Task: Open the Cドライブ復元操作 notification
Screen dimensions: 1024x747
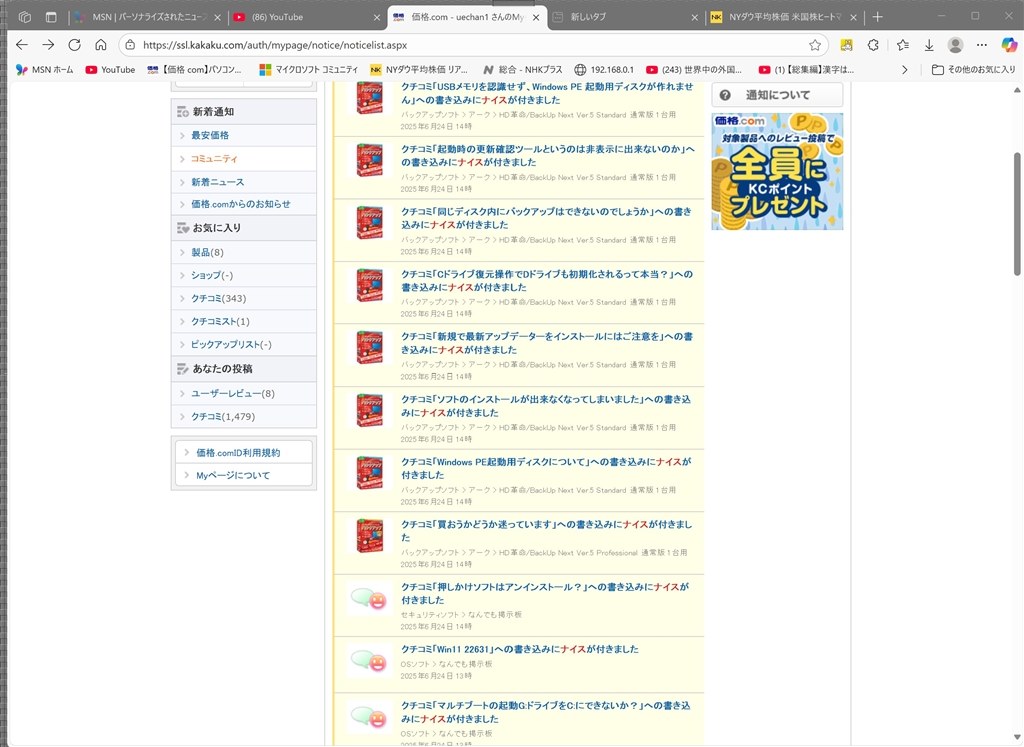Action: [547, 281]
